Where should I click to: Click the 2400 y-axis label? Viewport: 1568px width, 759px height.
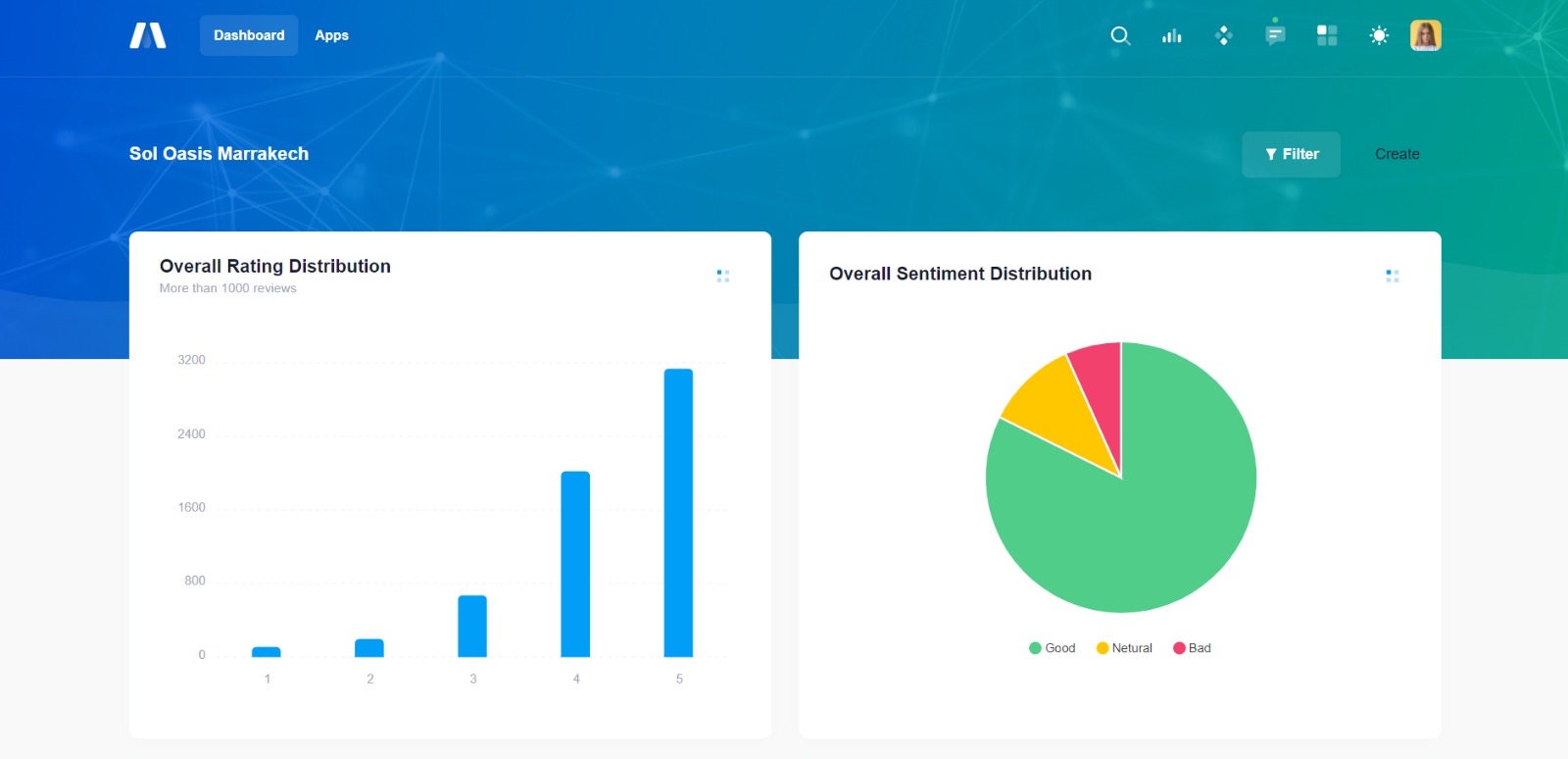[x=191, y=433]
